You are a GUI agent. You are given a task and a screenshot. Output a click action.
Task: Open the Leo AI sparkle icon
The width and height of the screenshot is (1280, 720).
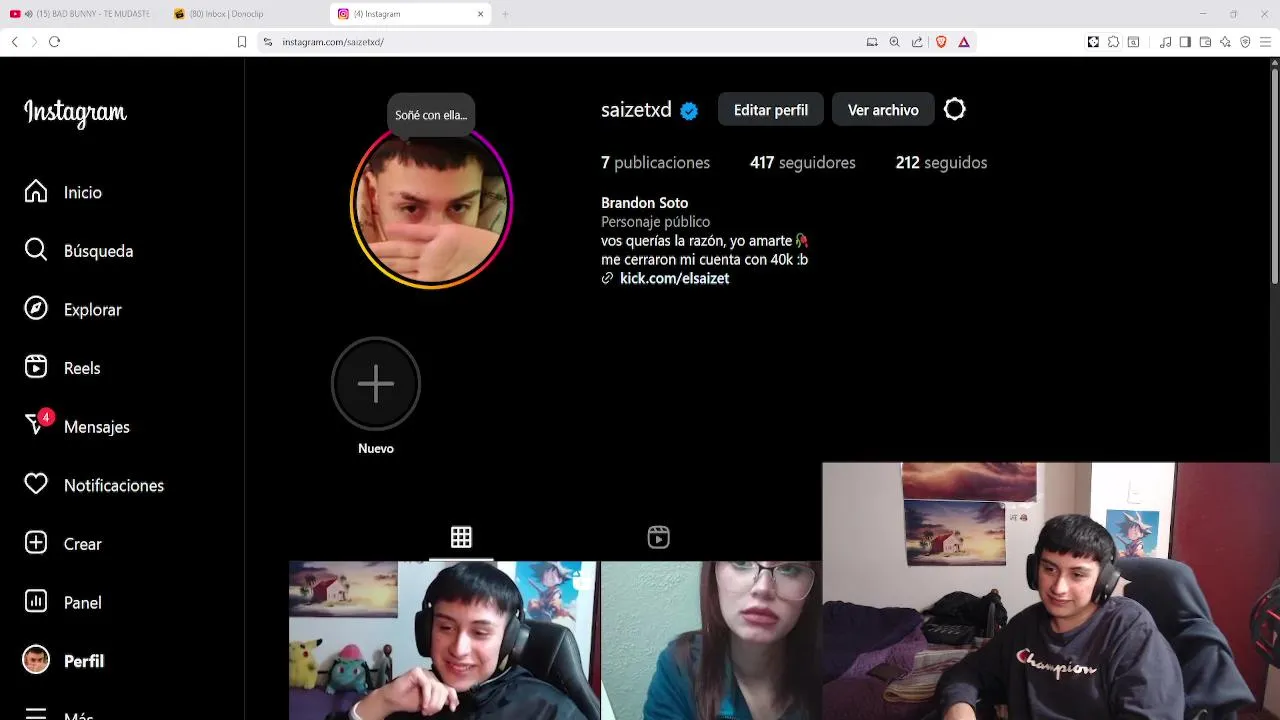(x=1225, y=42)
